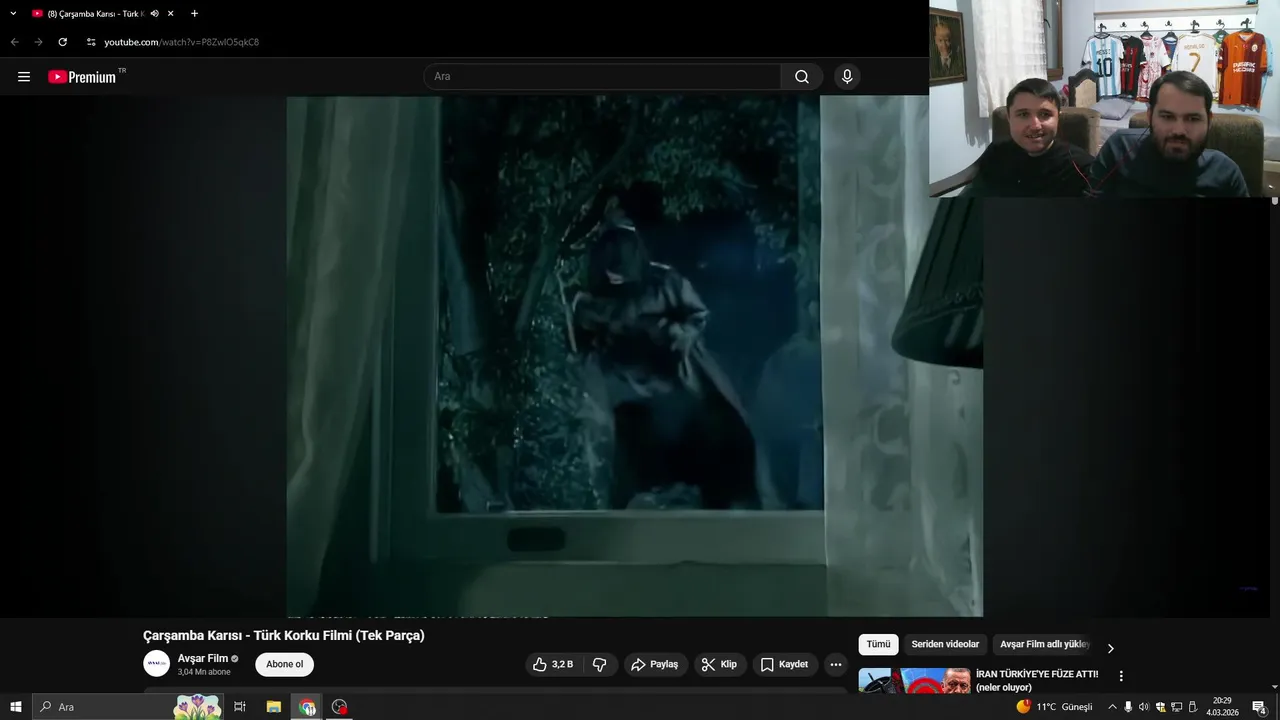This screenshot has width=1280, height=720.
Task: Save video using Kaydet button
Action: [x=785, y=664]
